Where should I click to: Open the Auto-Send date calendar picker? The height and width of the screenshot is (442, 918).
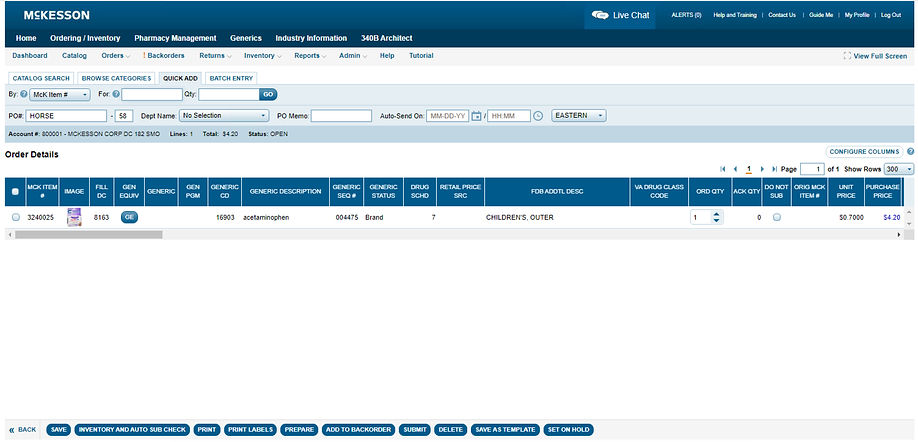tap(476, 116)
